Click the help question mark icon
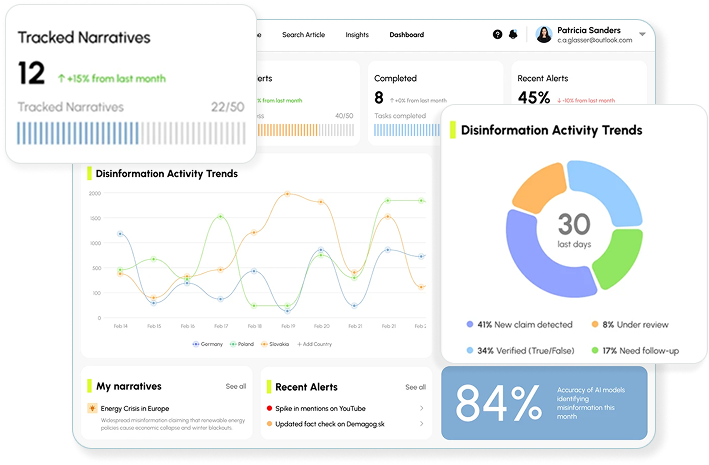709x465 pixels. (x=498, y=35)
